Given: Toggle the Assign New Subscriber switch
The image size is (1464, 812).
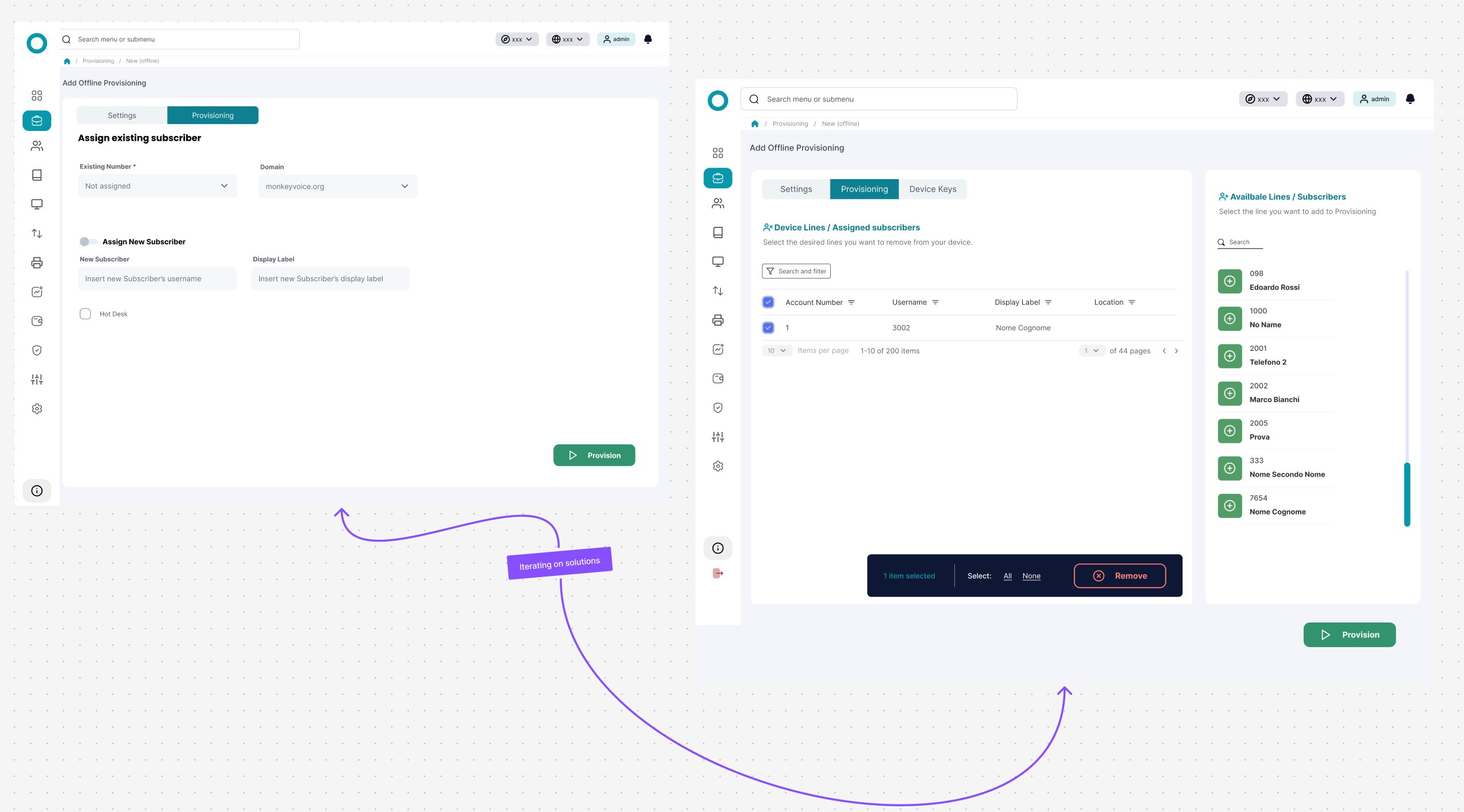Looking at the screenshot, I should click(x=88, y=242).
